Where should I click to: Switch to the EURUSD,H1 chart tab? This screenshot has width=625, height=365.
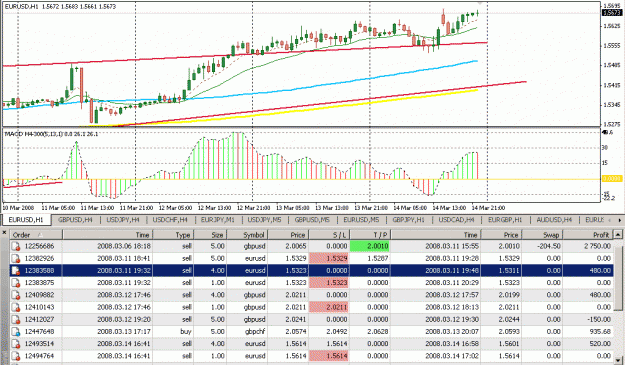pyautogui.click(x=26, y=220)
